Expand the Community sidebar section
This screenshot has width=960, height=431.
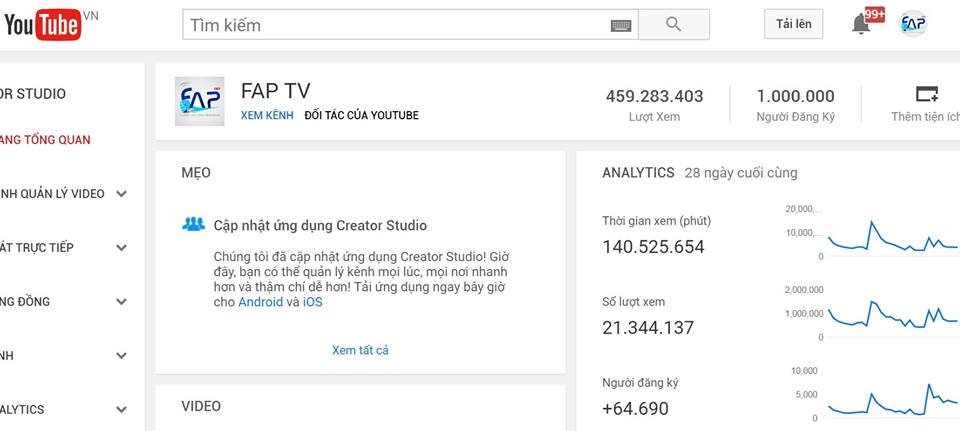pos(121,302)
